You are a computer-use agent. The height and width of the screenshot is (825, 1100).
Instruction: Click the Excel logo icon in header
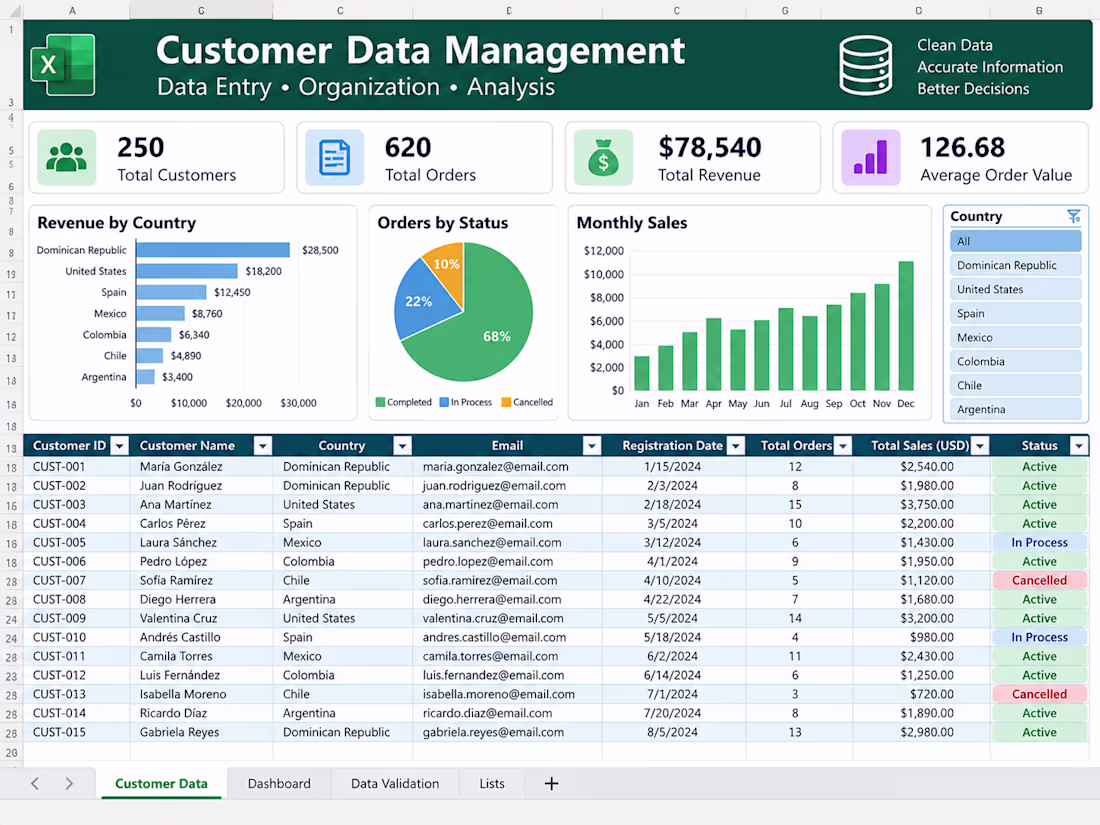(x=63, y=65)
